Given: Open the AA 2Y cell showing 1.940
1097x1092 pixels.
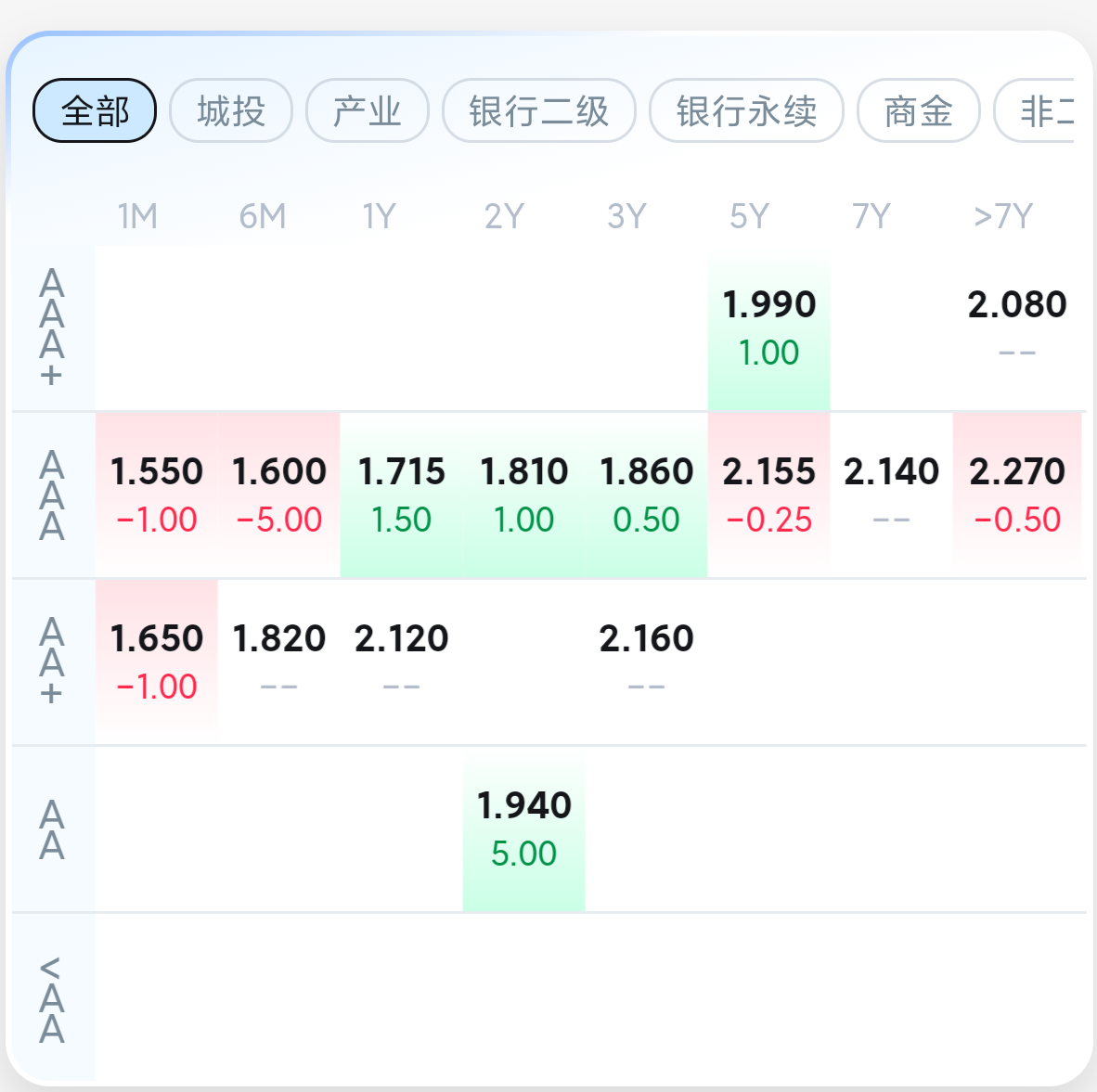Looking at the screenshot, I should tap(524, 829).
